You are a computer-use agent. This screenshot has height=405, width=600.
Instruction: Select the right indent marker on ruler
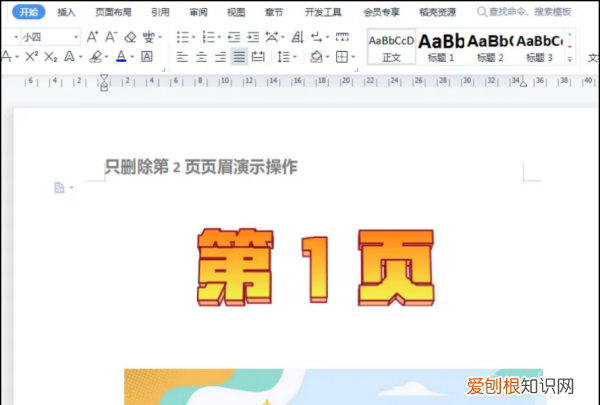(x=523, y=83)
